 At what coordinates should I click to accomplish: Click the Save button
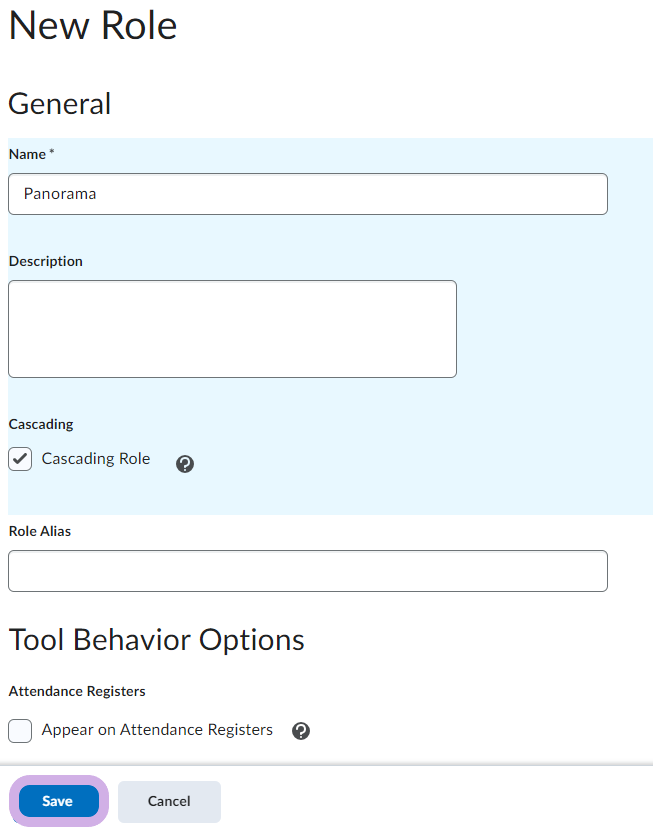click(58, 801)
